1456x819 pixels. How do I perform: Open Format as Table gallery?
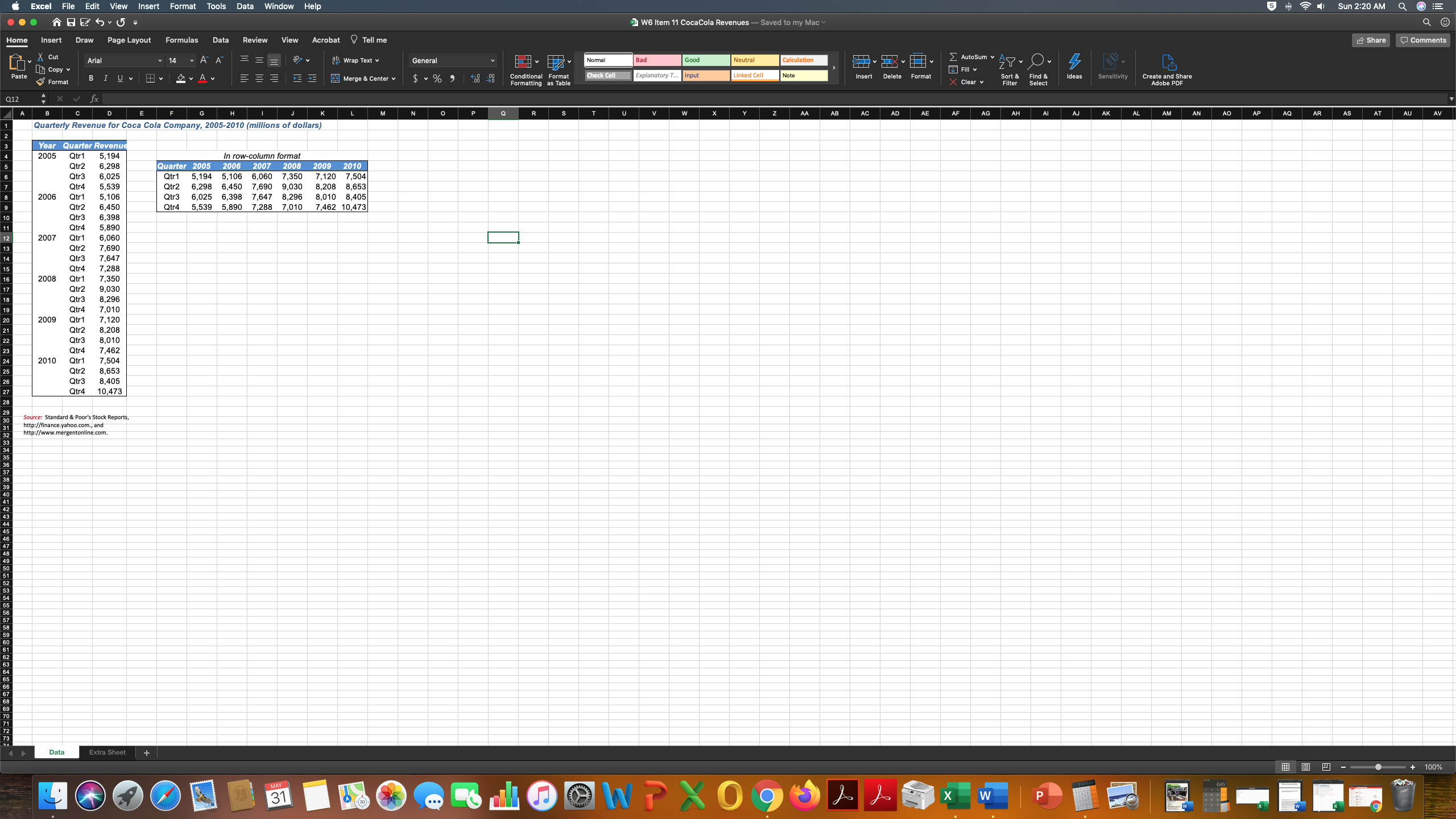[556, 61]
